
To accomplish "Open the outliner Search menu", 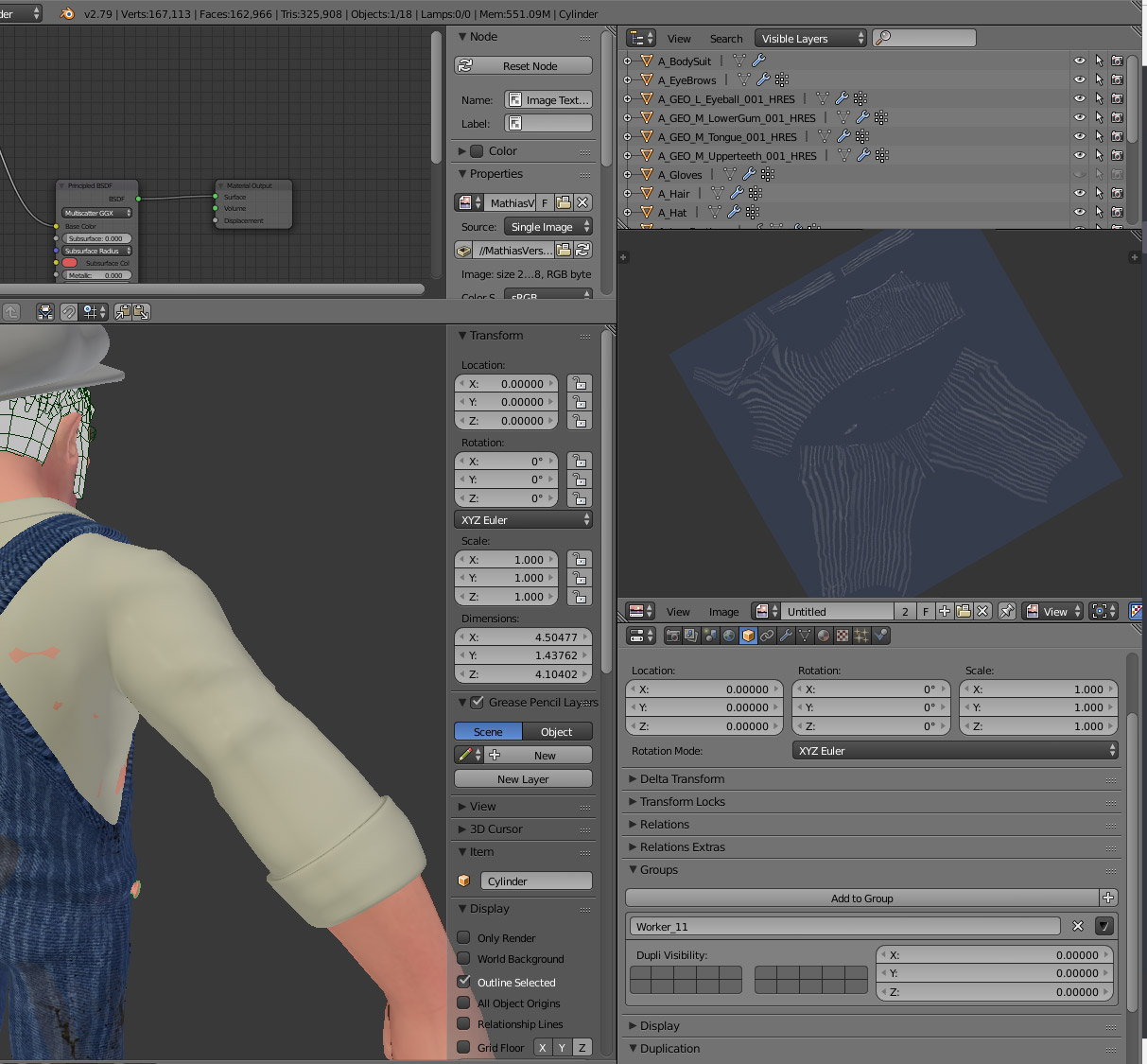I will [x=726, y=39].
